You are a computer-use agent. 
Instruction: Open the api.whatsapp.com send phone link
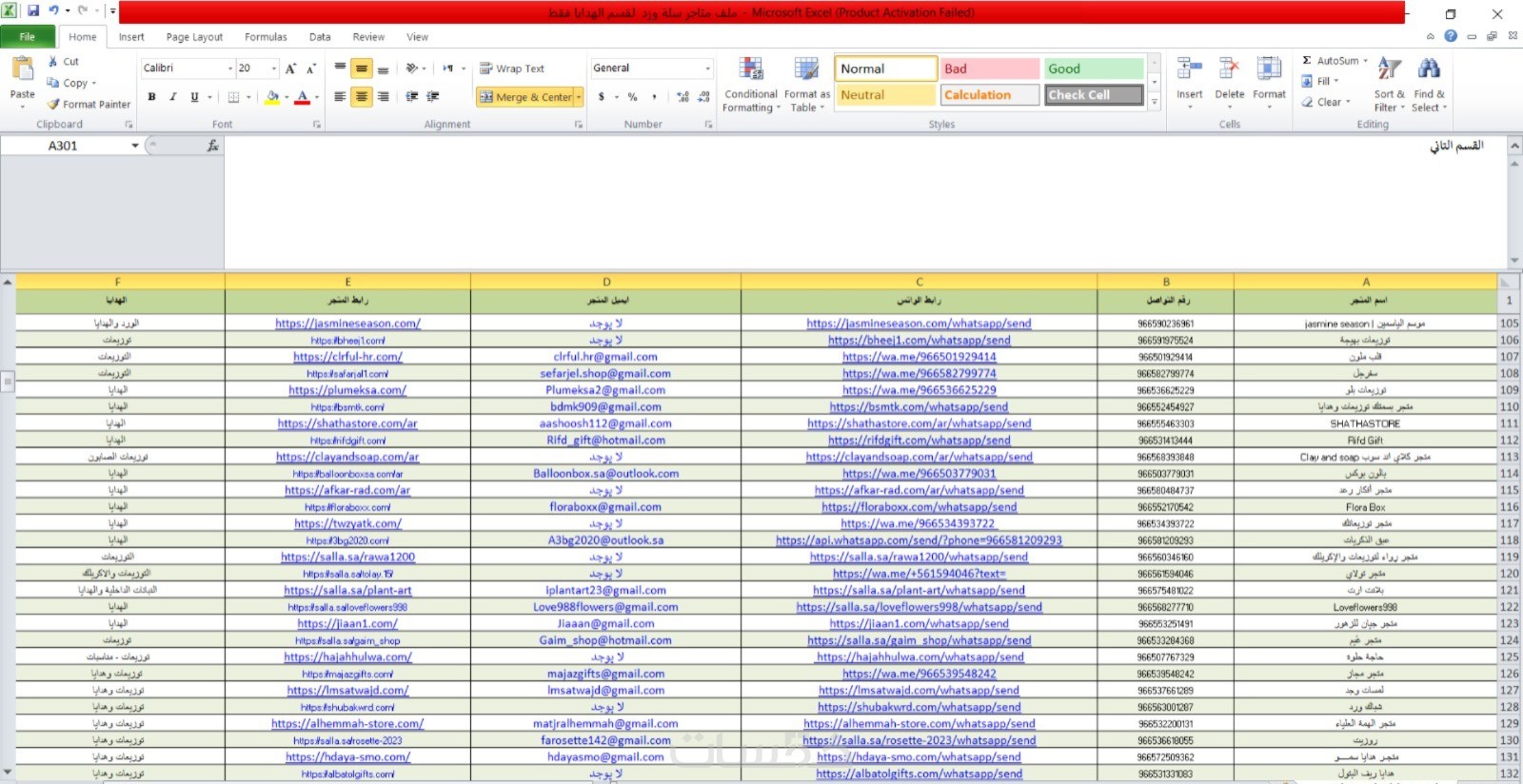click(919, 540)
